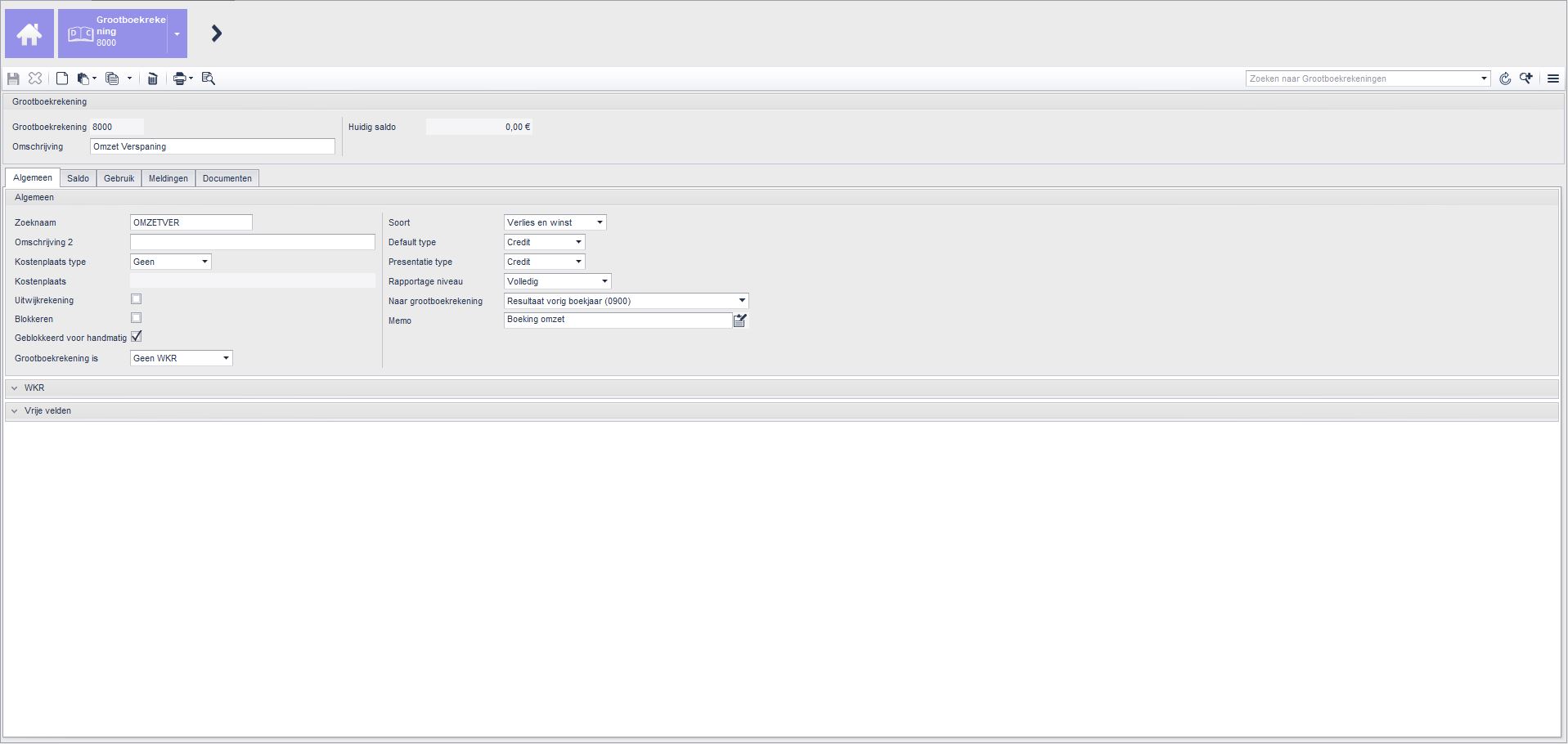Screen dimensions: 1568x744
Task: Click the Omschrijving field with Omzet Verspaning
Action: pos(213,146)
